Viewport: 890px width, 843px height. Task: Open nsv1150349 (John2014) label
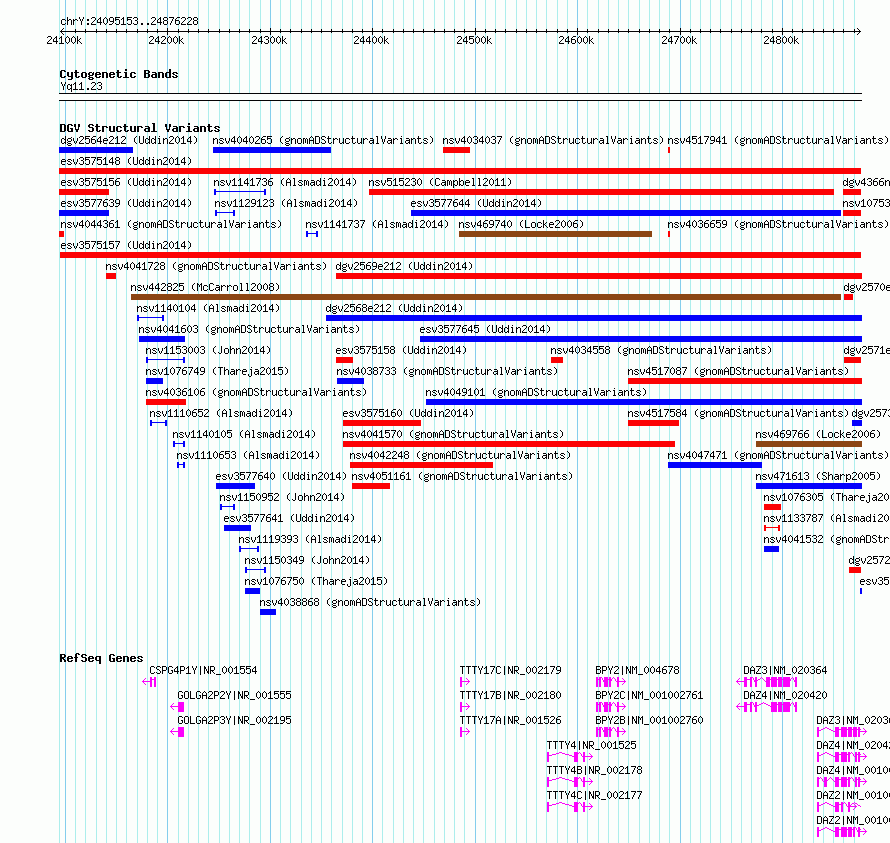click(307, 560)
